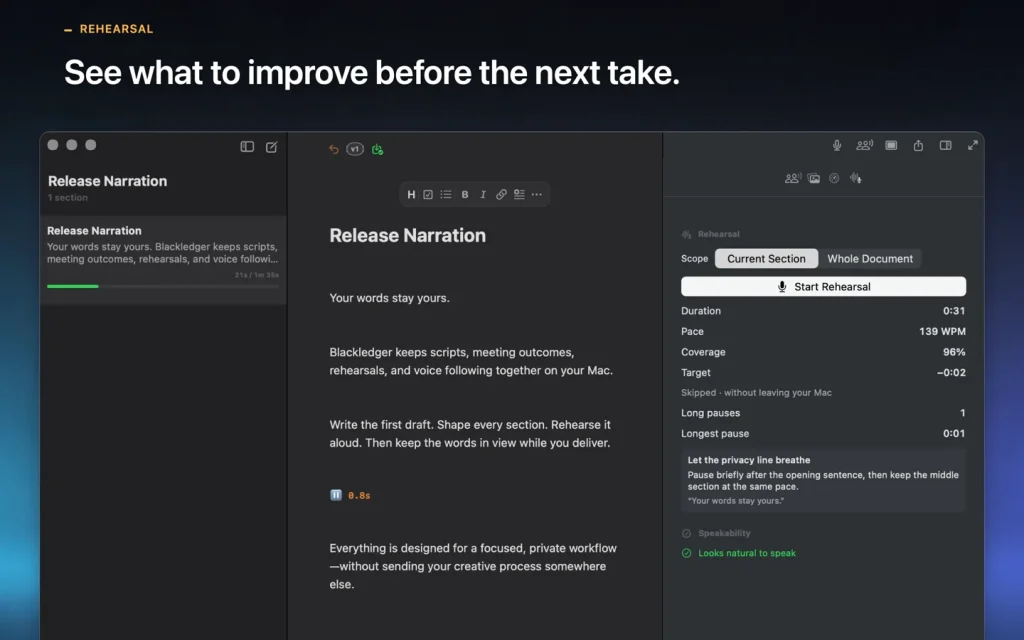Screen dimensions: 1024x640
Task: Toggle italic formatting
Action: 483,195
